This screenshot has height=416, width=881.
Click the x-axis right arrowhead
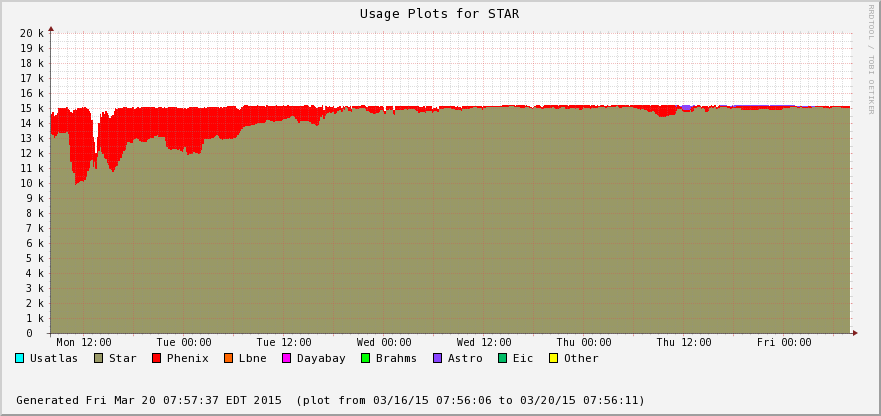[x=855, y=333]
